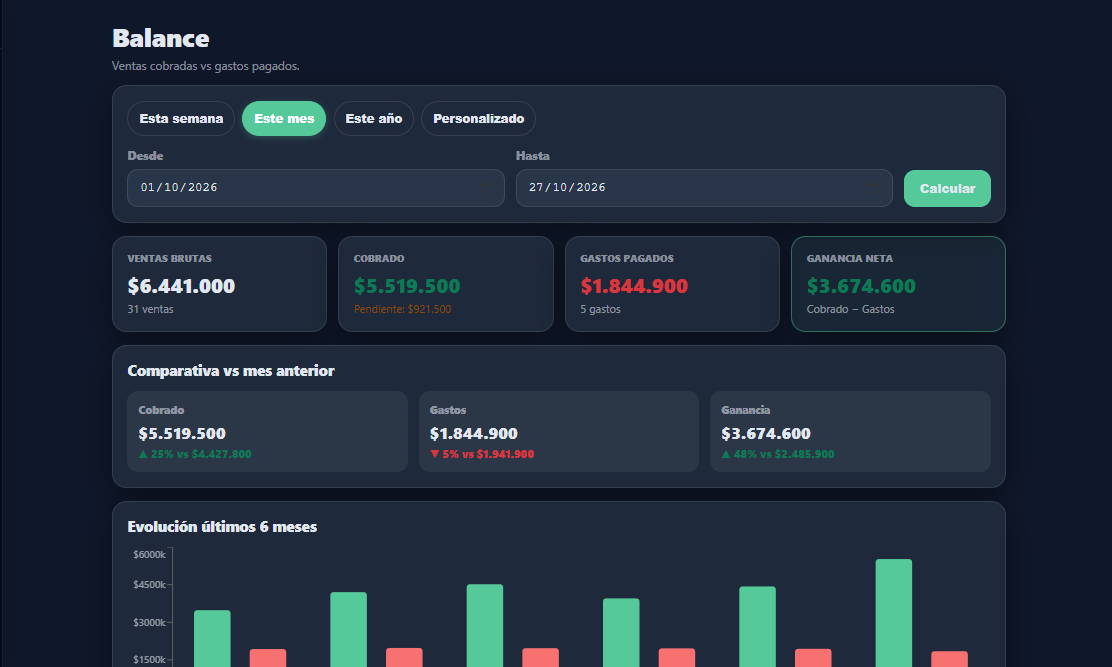Click the Comparativa vs mes anterior heading
Screen dimensions: 1112x667
(x=230, y=371)
